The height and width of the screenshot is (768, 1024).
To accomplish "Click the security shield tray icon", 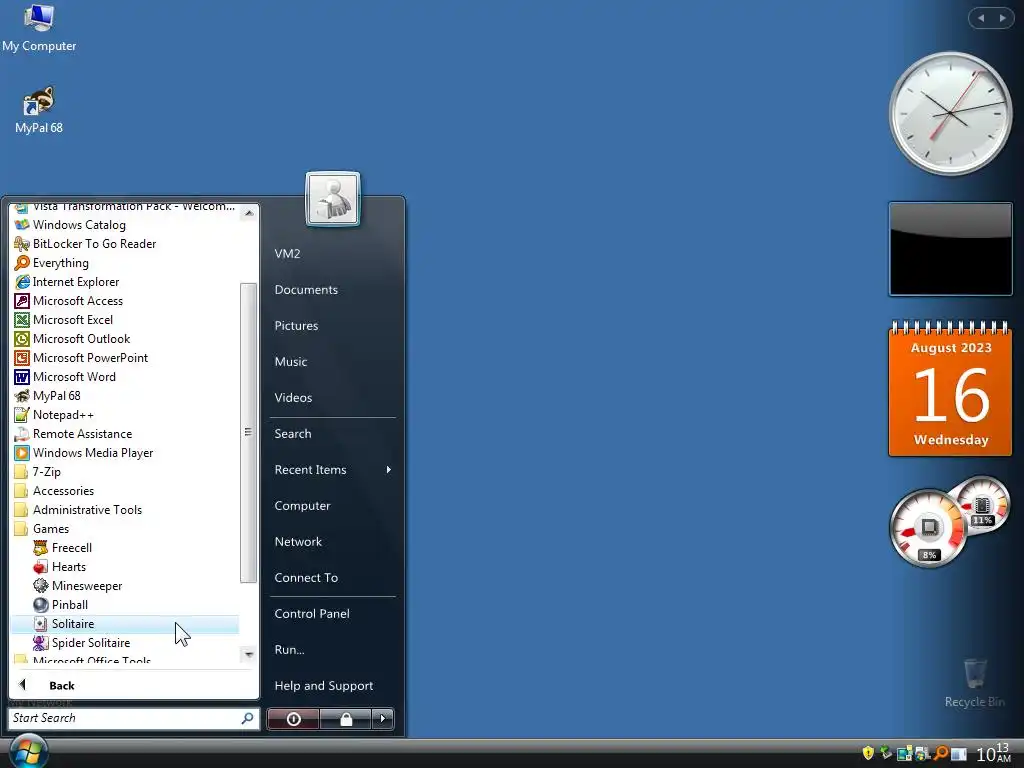I will [868, 753].
